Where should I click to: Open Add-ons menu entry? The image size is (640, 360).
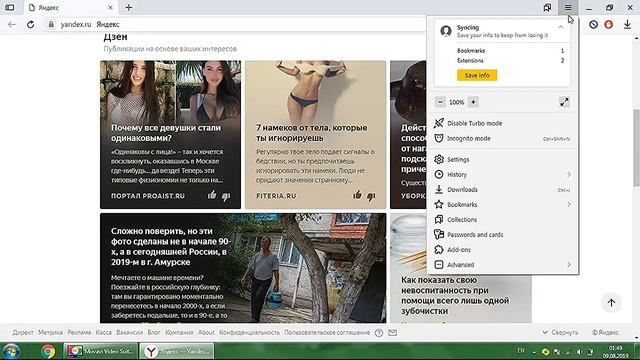click(x=502, y=250)
